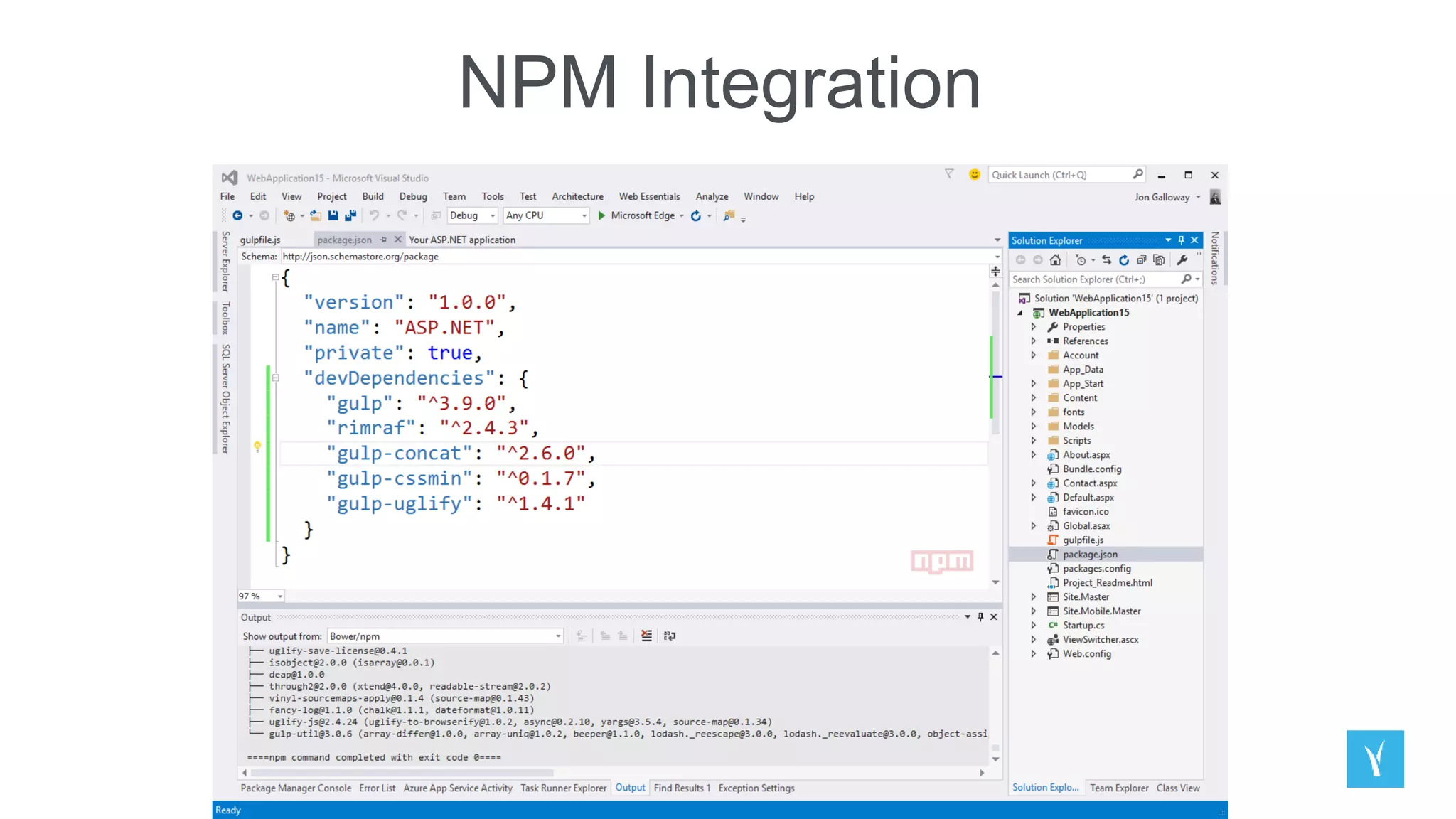The image size is (1456, 819).
Task: Click the Pending Changes Filter clock icon
Action: [x=1080, y=260]
